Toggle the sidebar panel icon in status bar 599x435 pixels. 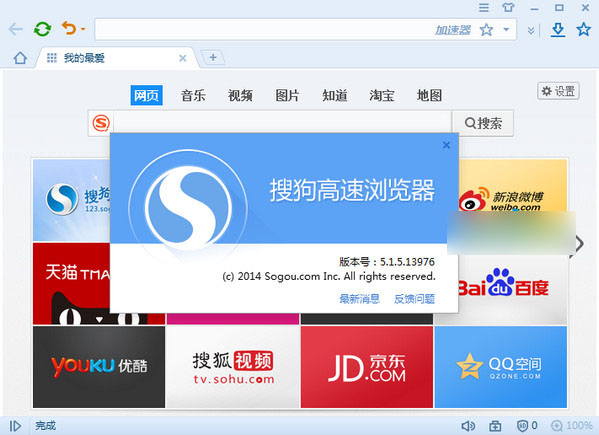15,426
